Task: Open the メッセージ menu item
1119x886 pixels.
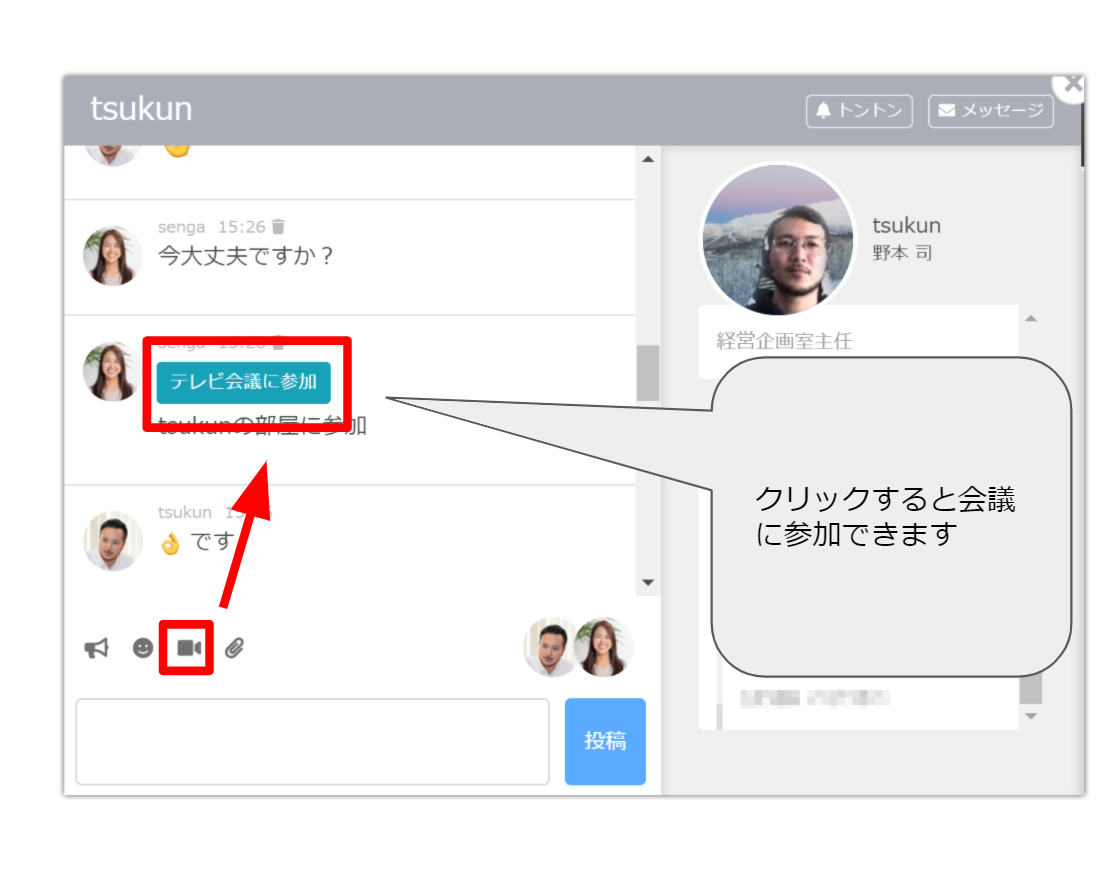Action: (x=991, y=111)
